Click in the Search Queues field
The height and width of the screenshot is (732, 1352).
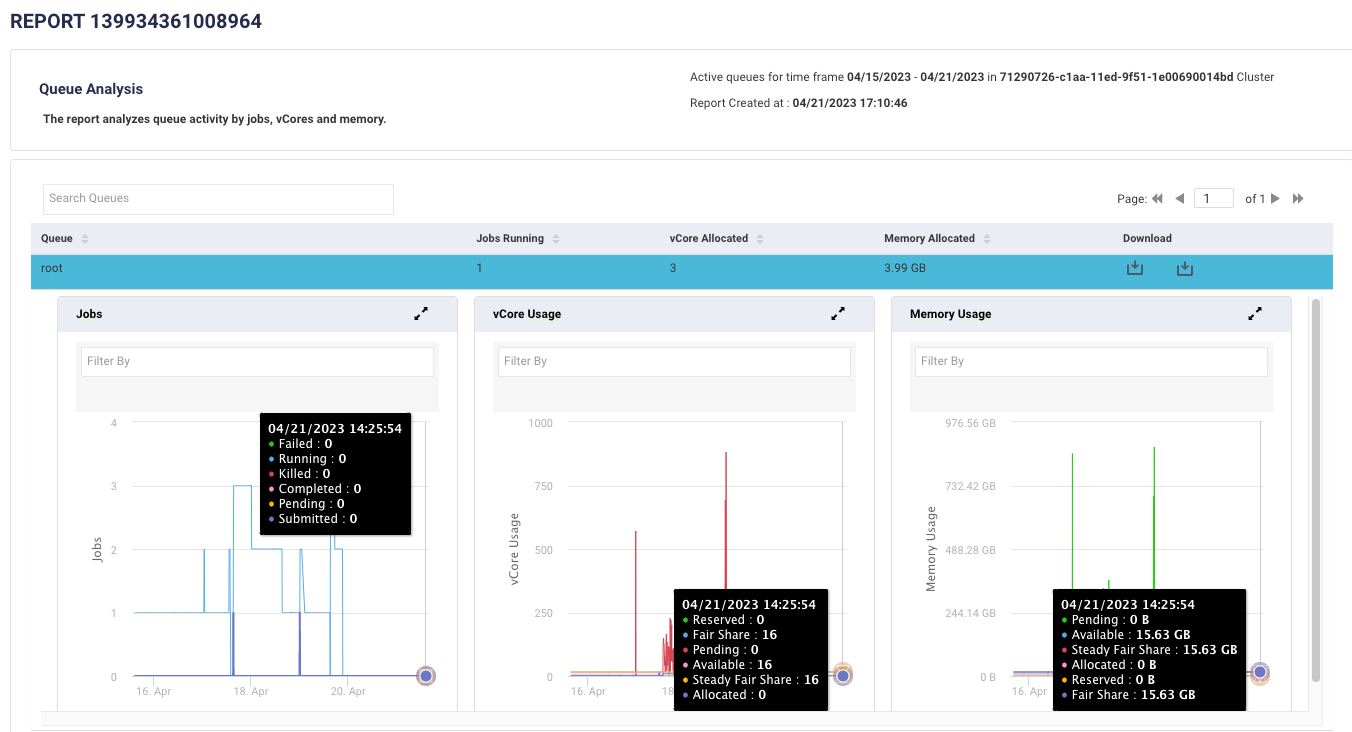[x=218, y=198]
